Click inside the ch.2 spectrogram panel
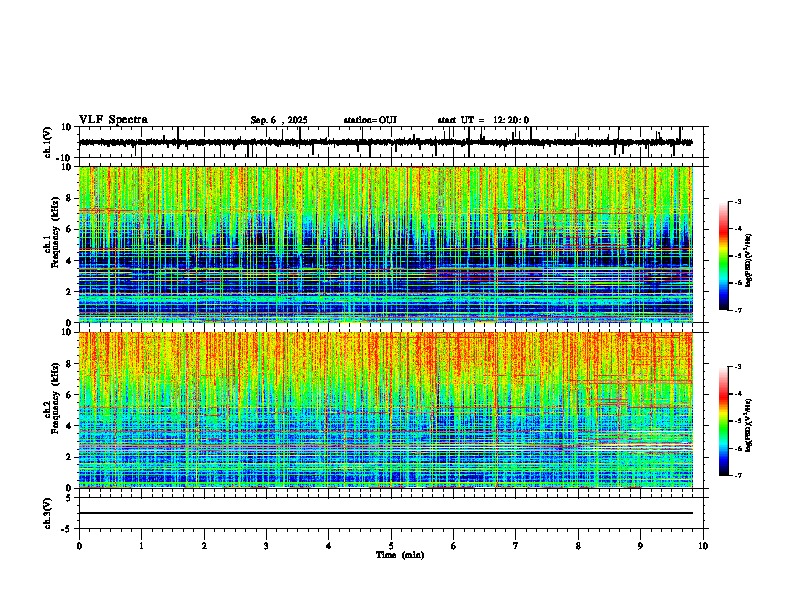The width and height of the screenshot is (792, 612). 386,410
